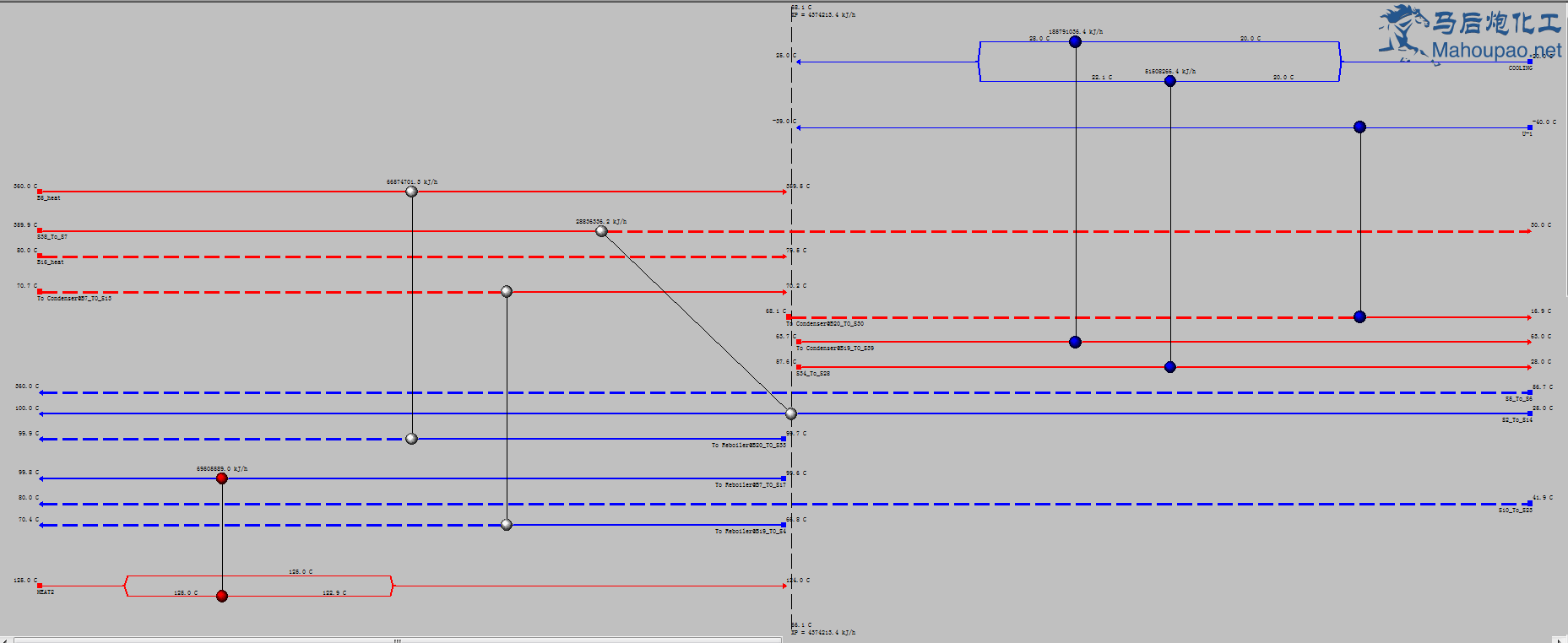The width and height of the screenshot is (1568, 643).
Task: Click the 186791036.4 kJ/h duty value
Action: [1076, 32]
